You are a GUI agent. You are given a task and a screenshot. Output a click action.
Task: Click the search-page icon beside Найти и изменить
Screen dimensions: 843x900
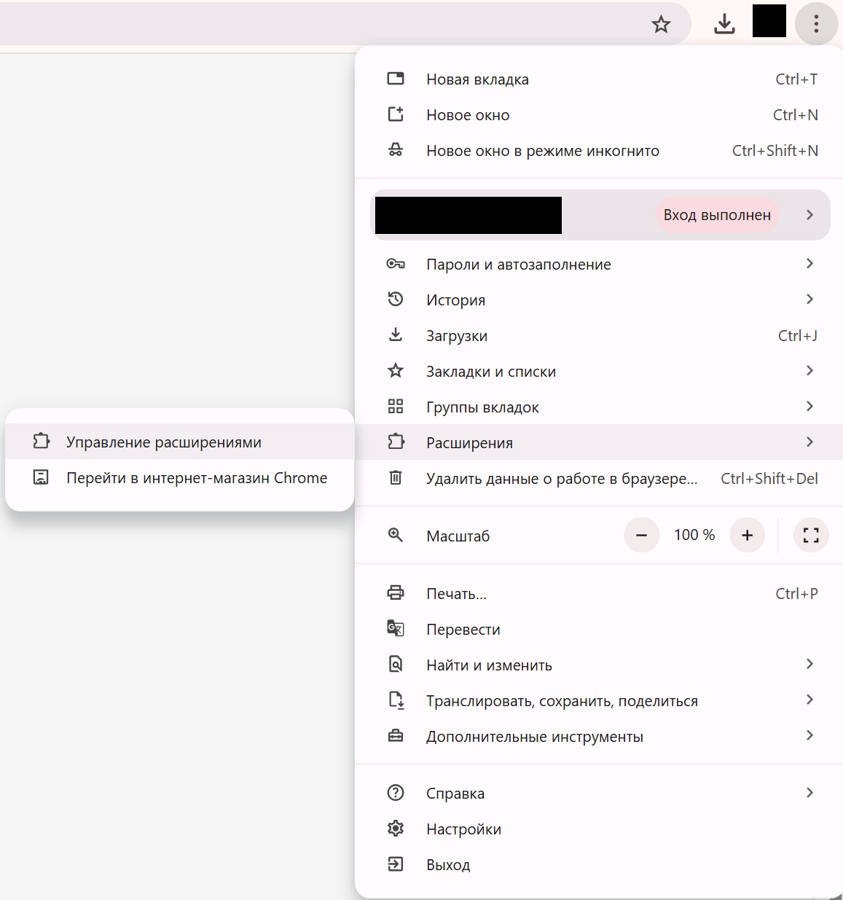click(395, 665)
